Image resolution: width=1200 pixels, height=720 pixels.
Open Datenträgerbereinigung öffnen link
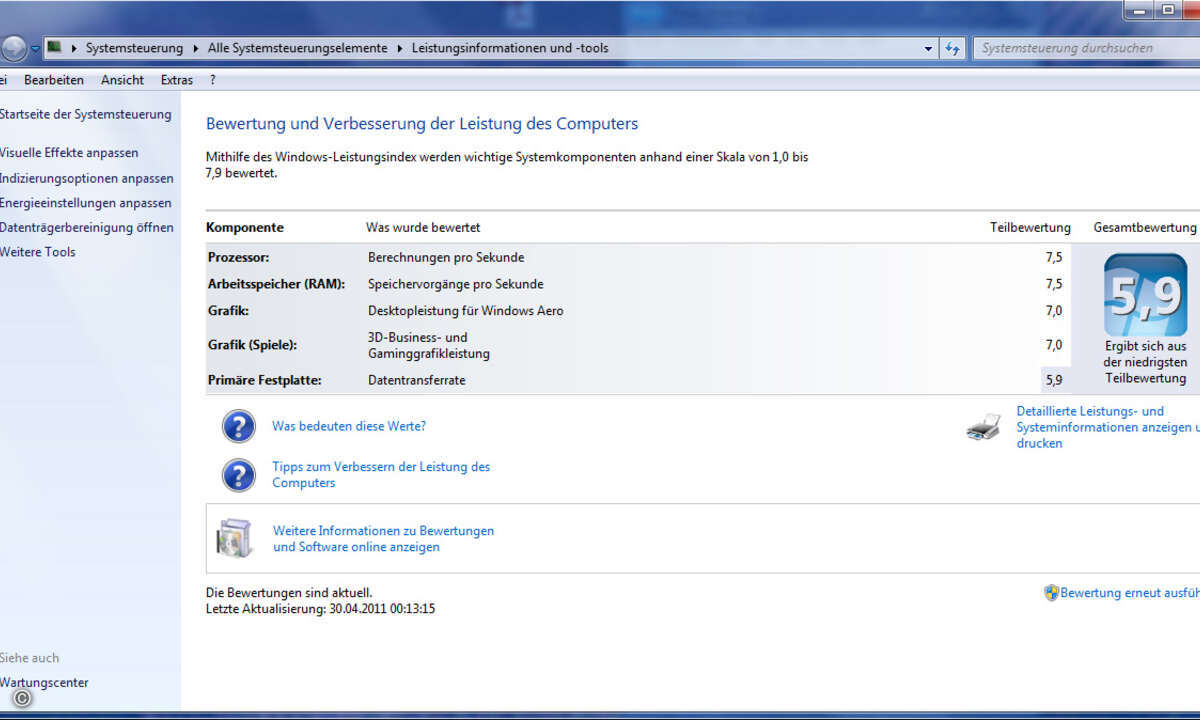click(87, 227)
